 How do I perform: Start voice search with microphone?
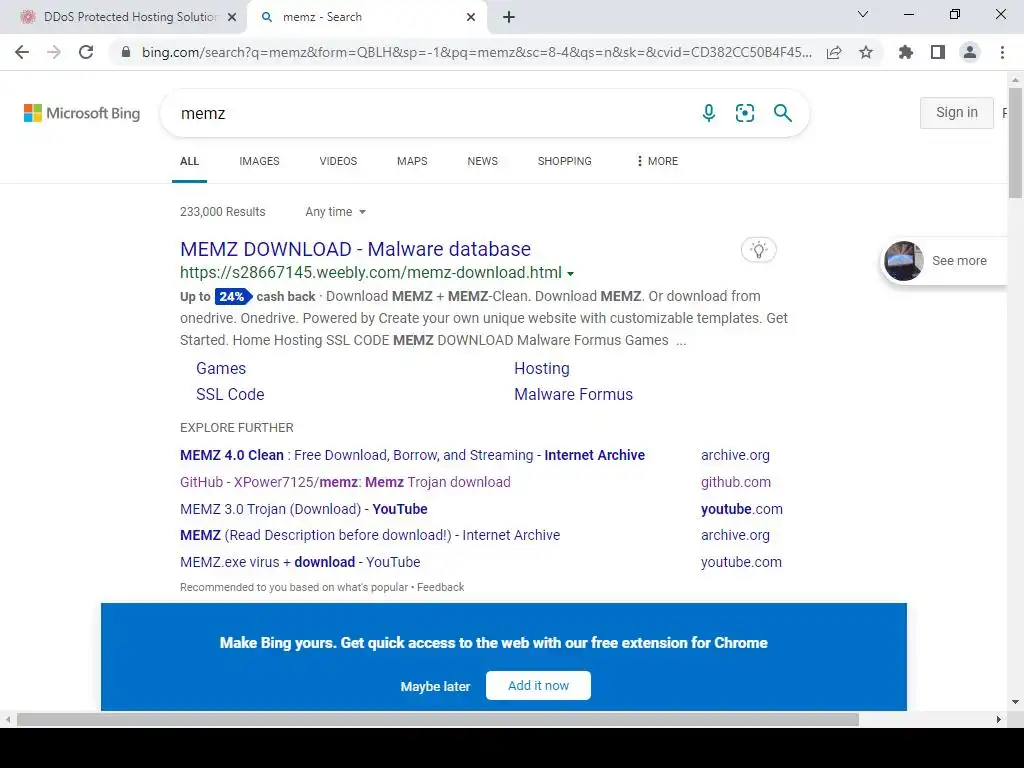coord(709,113)
